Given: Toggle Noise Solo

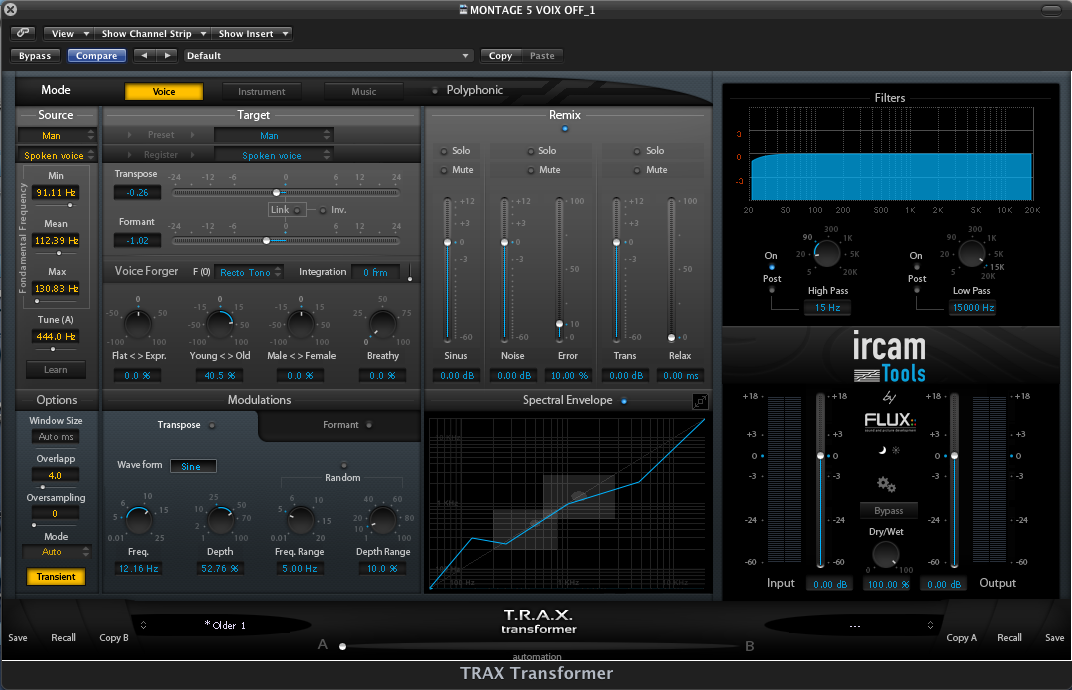Looking at the screenshot, I should 531,151.
